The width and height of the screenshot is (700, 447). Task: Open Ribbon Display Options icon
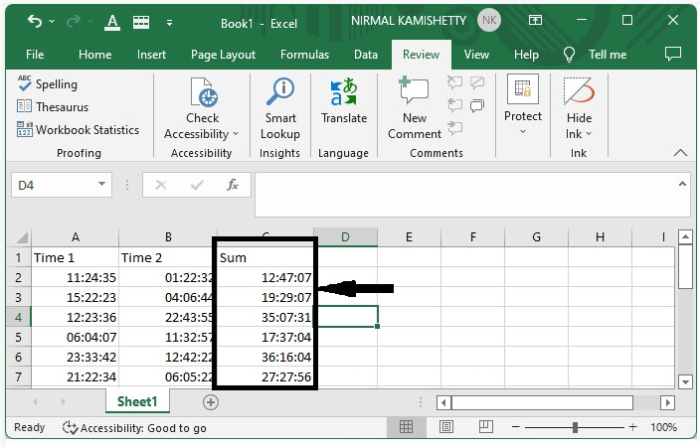tap(535, 20)
